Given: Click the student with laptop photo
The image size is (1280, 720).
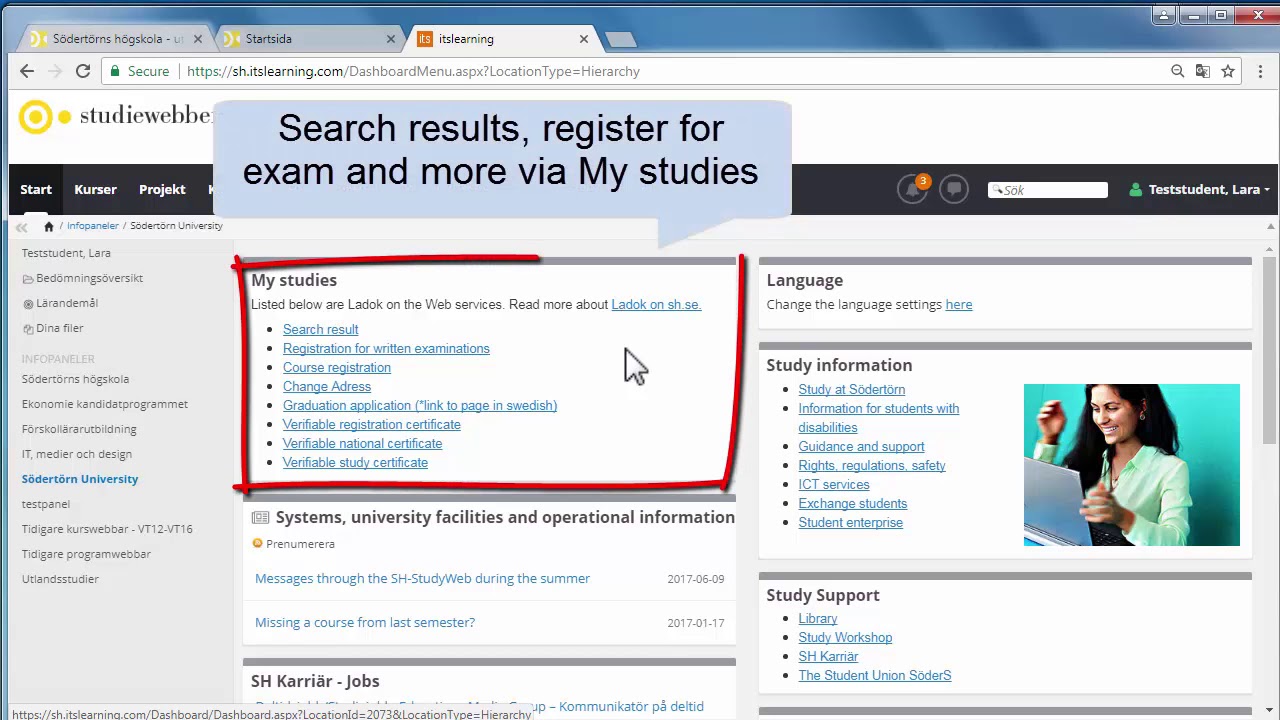Looking at the screenshot, I should (1131, 465).
